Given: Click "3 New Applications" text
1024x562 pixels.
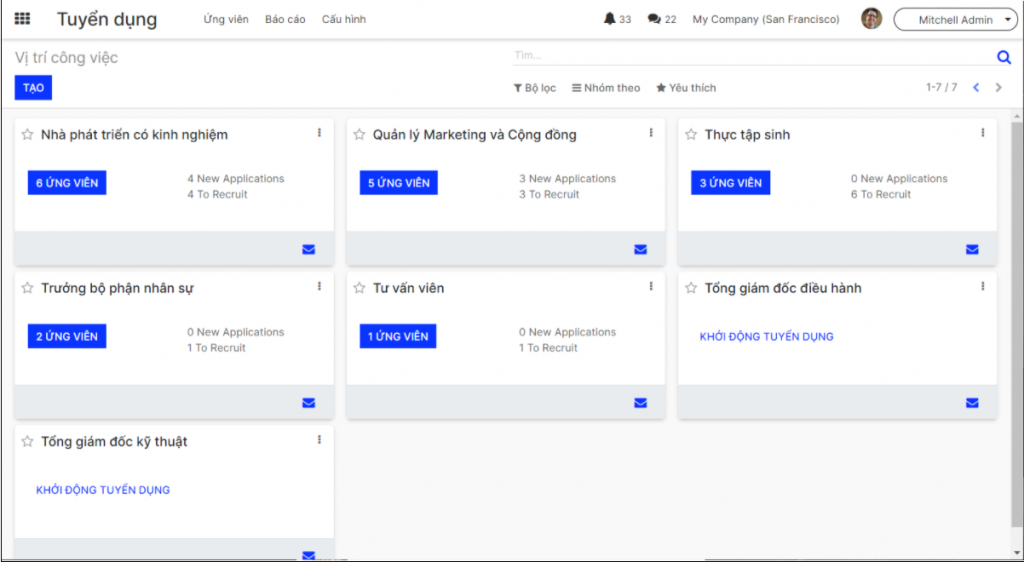Looking at the screenshot, I should 568,178.
